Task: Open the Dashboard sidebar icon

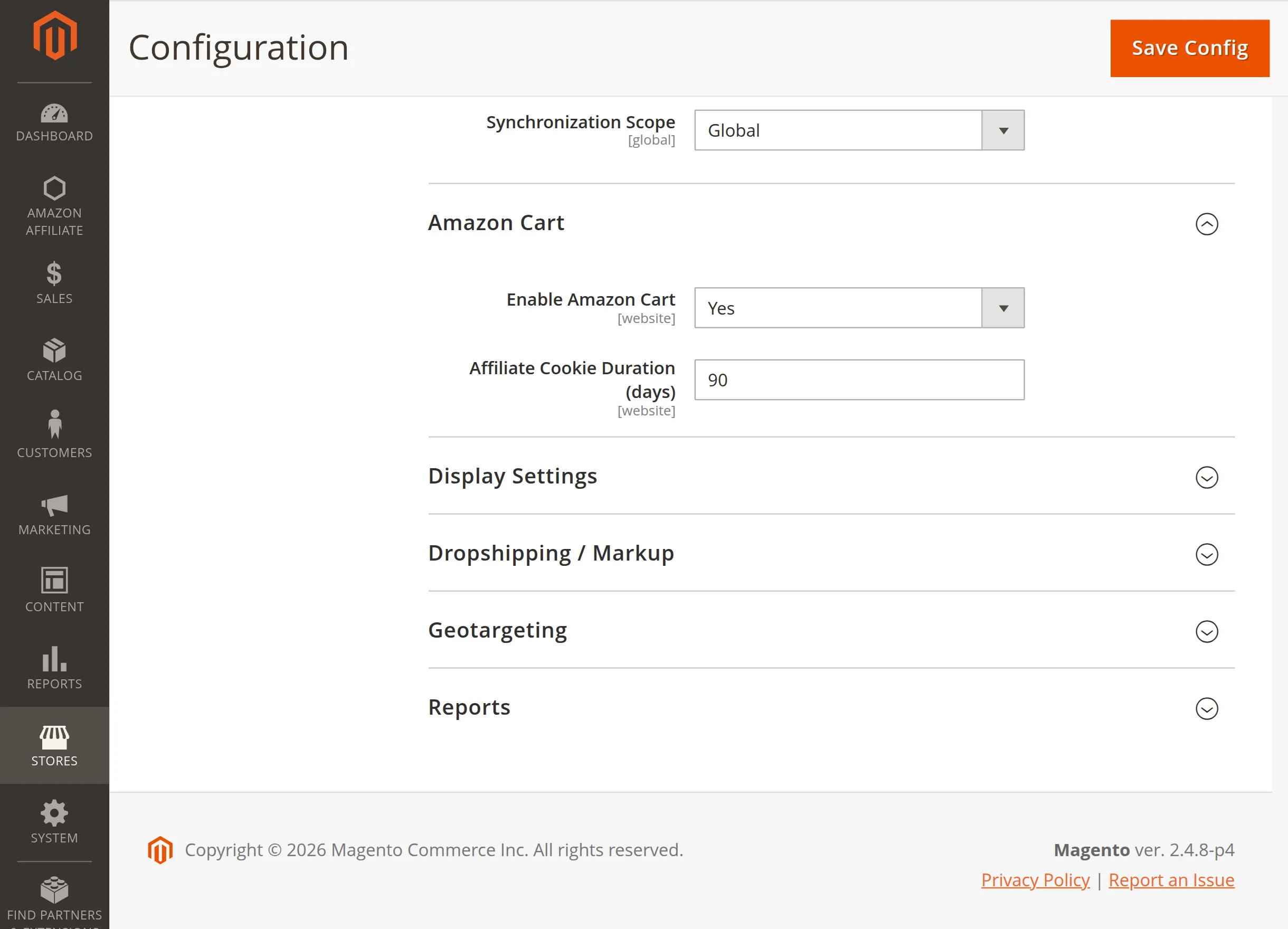Action: 54,113
